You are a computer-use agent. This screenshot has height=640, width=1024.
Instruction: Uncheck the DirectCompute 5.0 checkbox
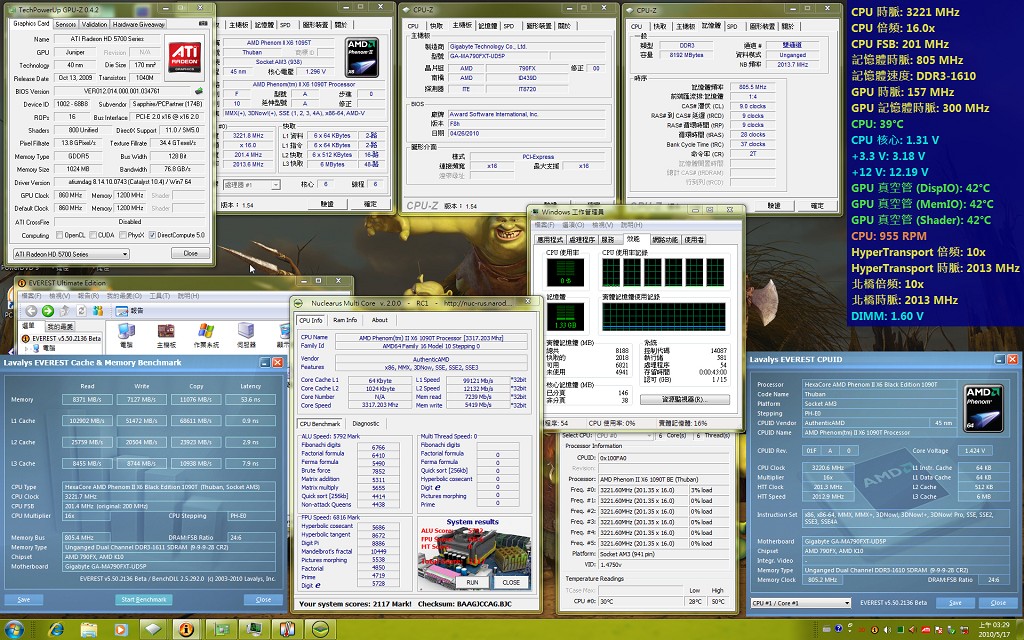[x=152, y=235]
